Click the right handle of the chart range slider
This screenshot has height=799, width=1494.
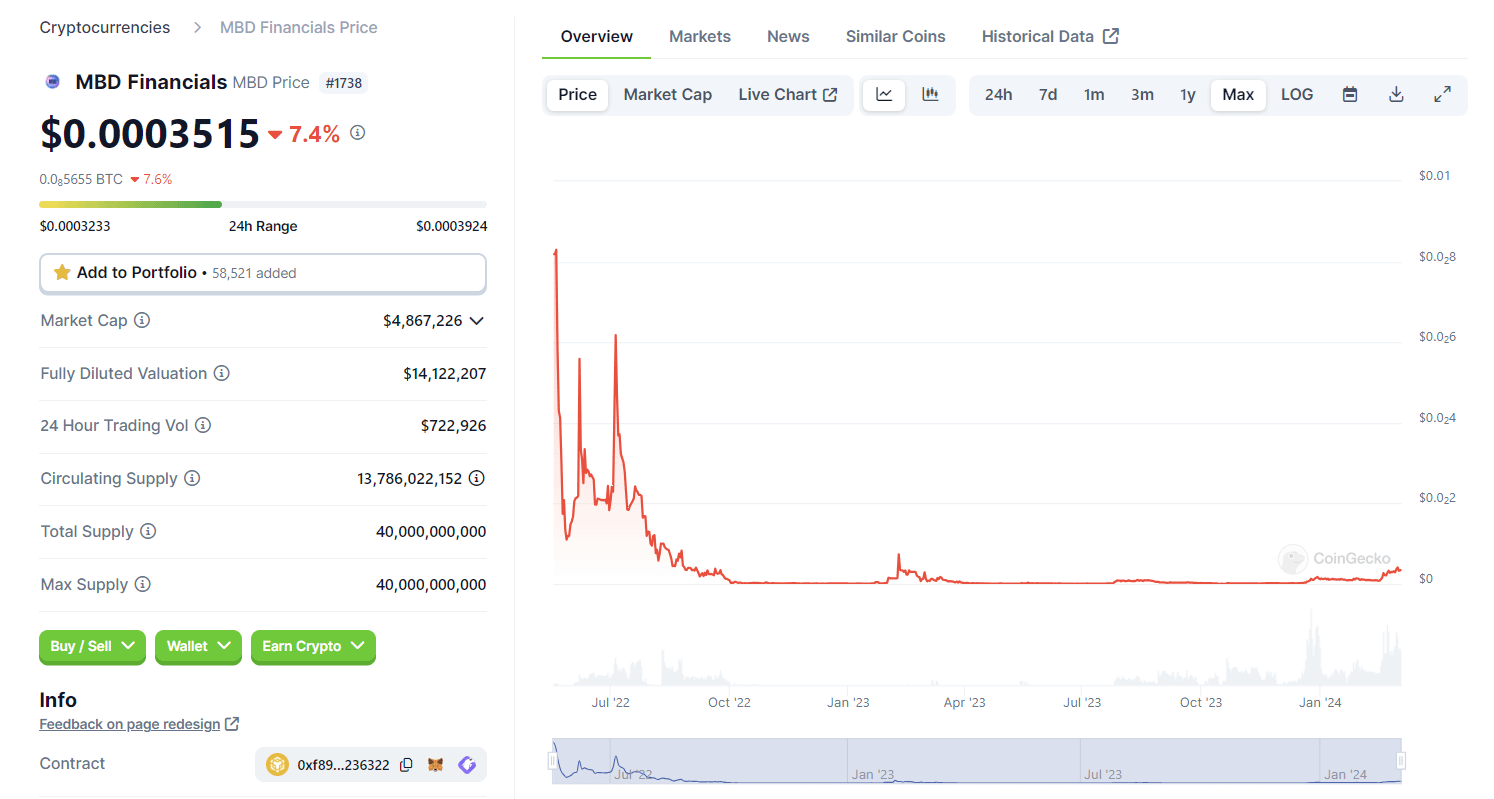click(x=1401, y=762)
